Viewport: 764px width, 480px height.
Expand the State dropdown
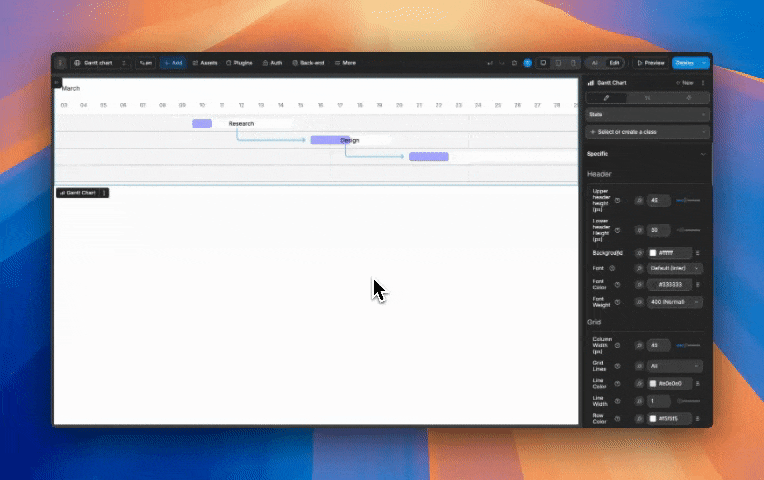pos(647,115)
